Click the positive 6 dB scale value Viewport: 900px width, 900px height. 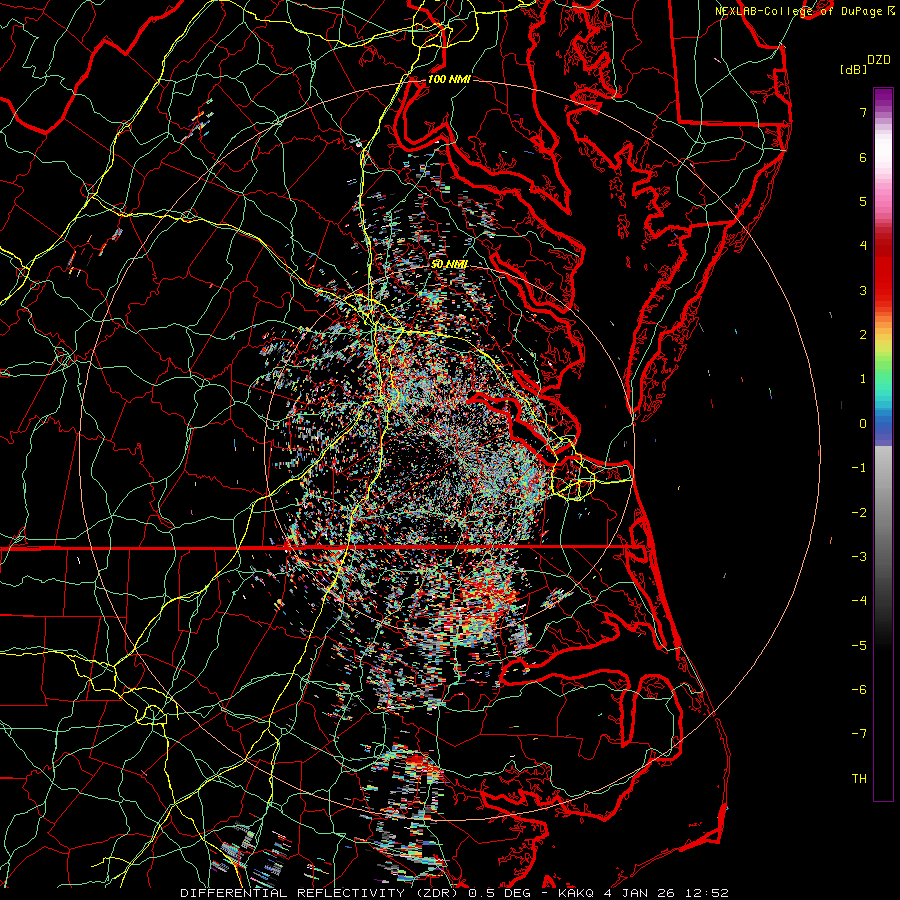(x=863, y=157)
